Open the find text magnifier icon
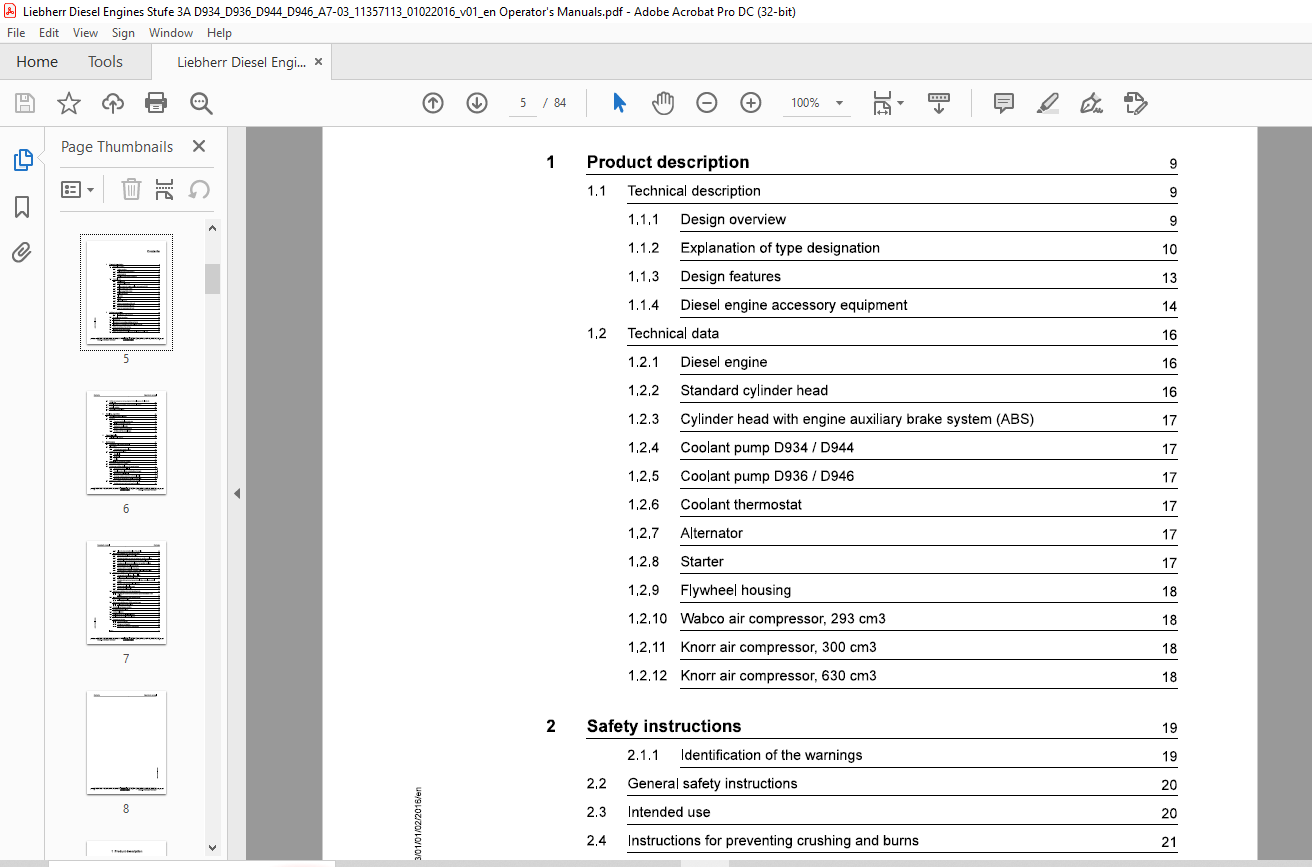The height and width of the screenshot is (867, 1312). tap(201, 103)
